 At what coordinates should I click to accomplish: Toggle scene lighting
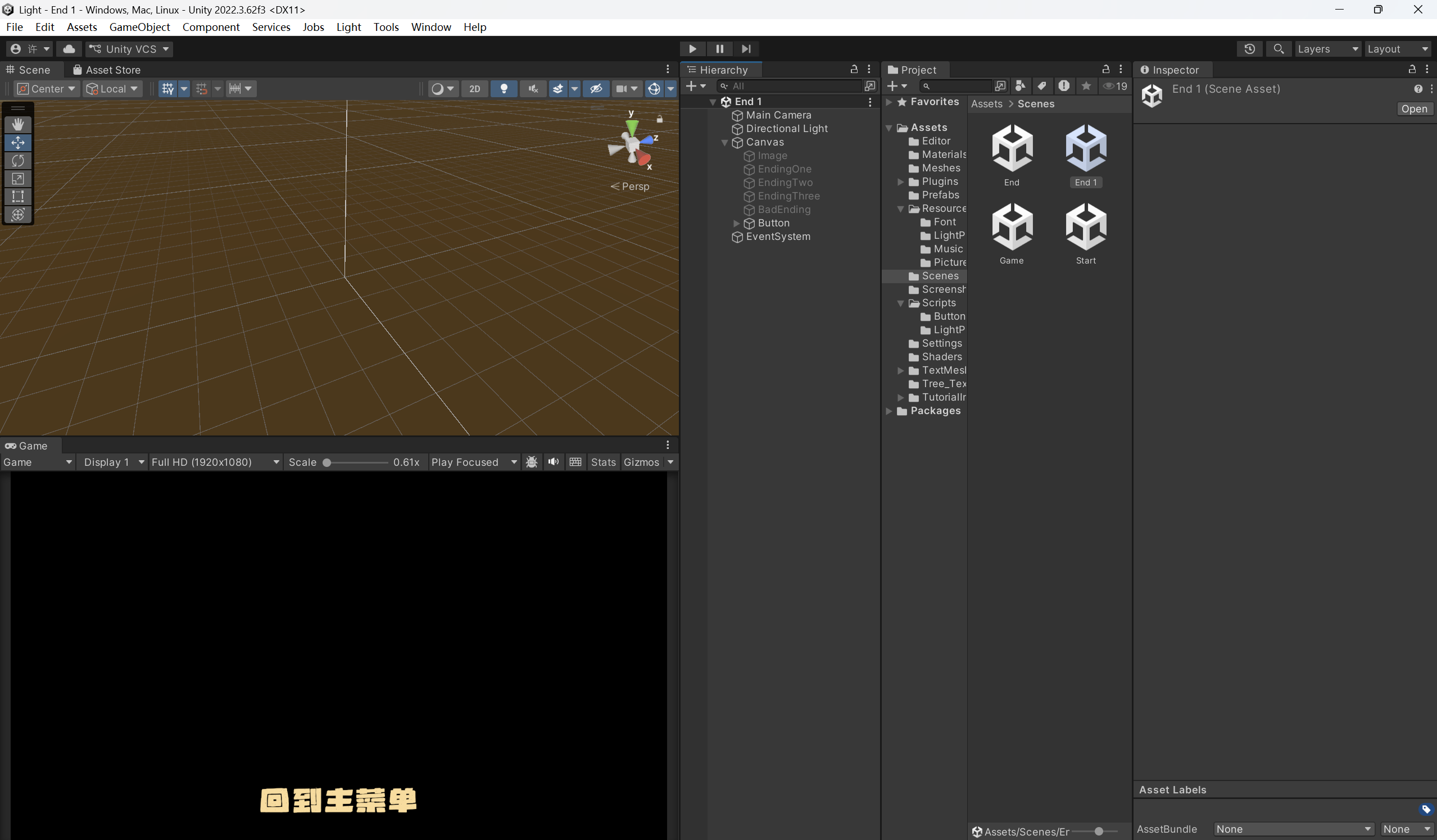(504, 88)
